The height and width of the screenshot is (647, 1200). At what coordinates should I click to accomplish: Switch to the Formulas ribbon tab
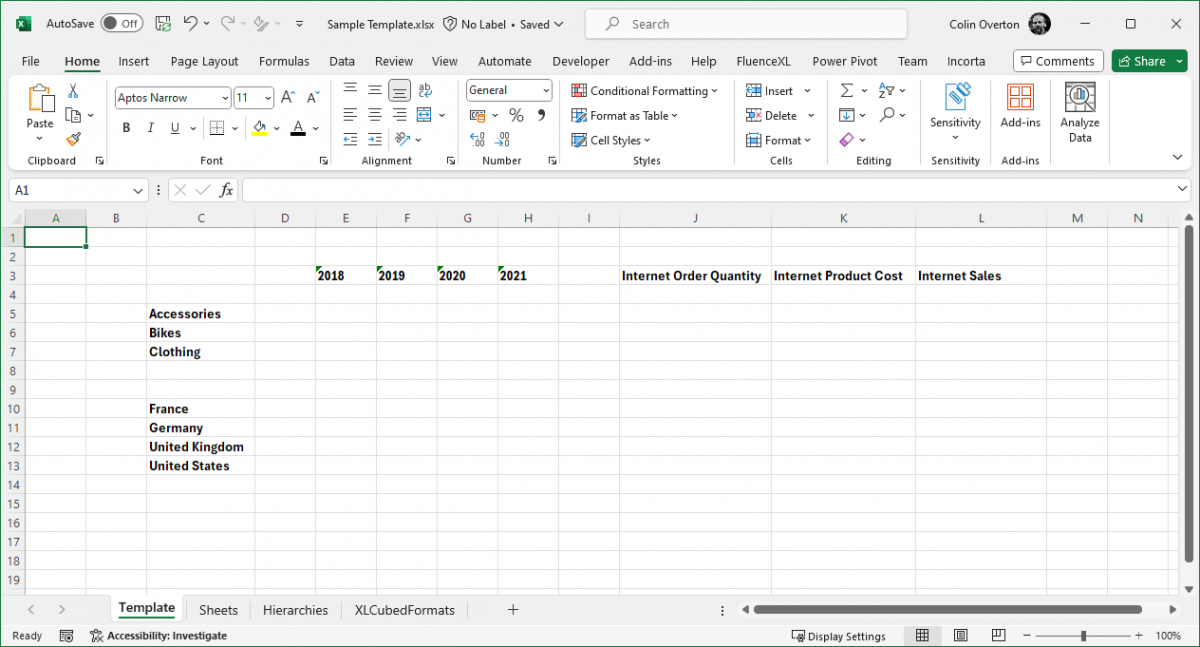coord(284,61)
